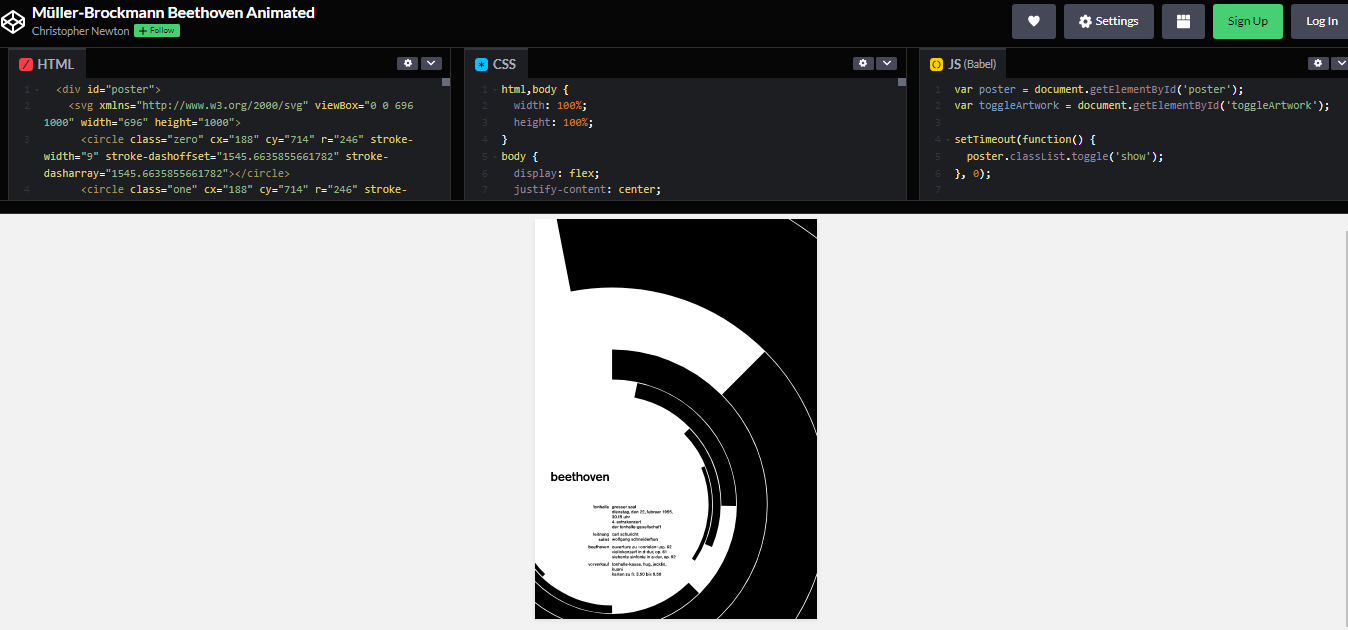Click the "justify-content: center;" CSS line
Screen dimensions: 1348x630
click(x=588, y=190)
